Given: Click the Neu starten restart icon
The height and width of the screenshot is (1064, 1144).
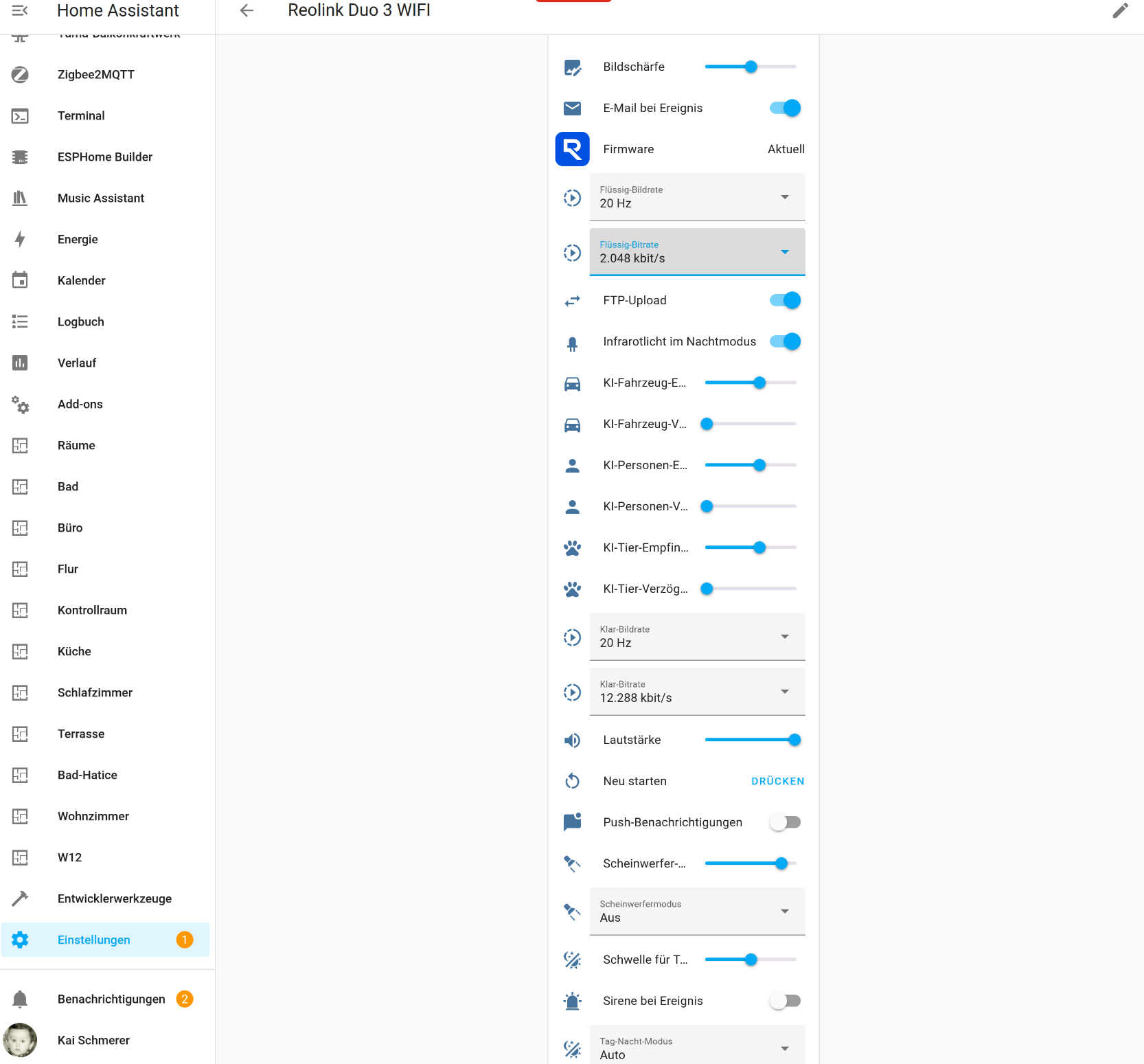Looking at the screenshot, I should pos(572,781).
